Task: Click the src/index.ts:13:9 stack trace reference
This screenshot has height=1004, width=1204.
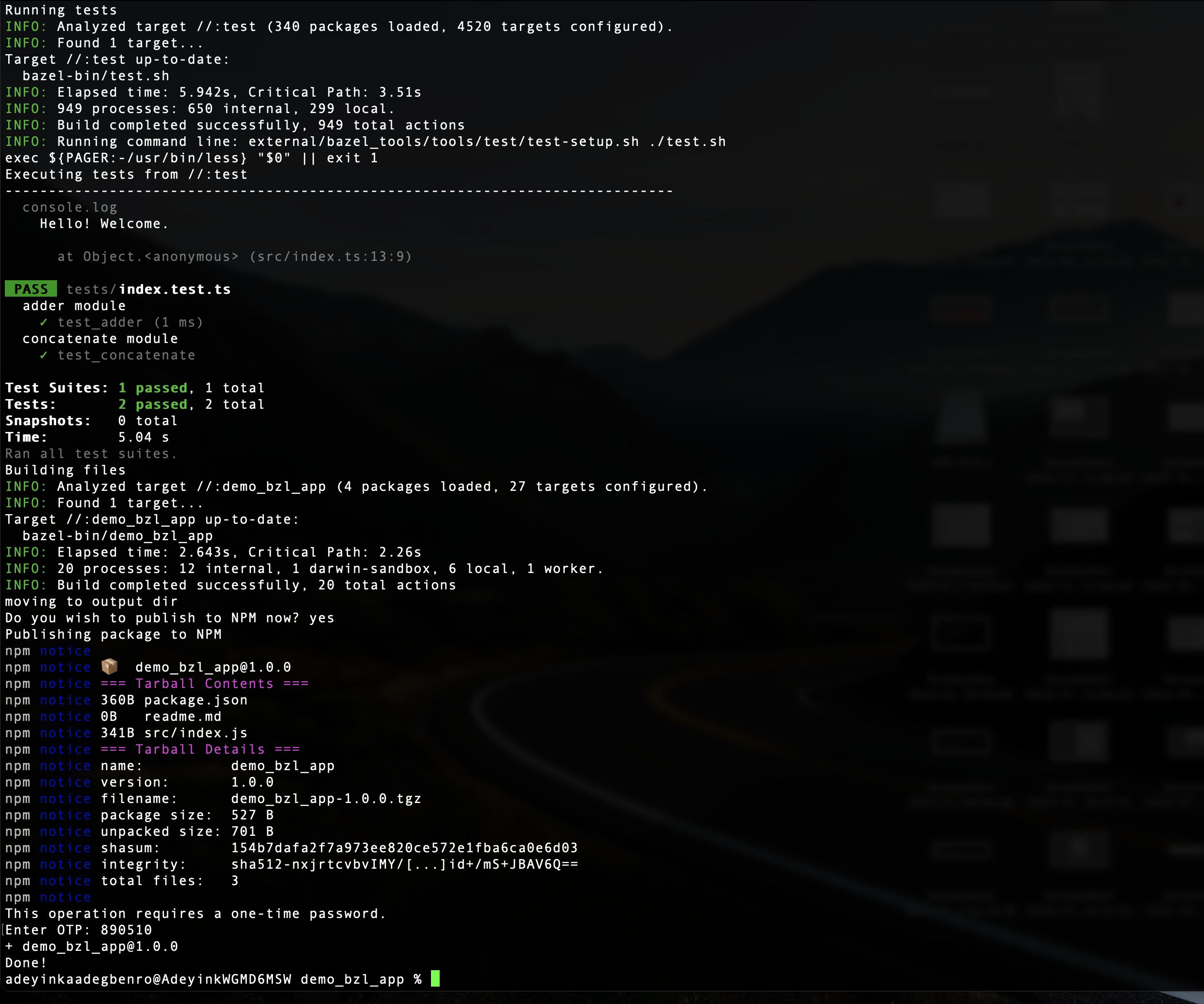Action: tap(331, 256)
